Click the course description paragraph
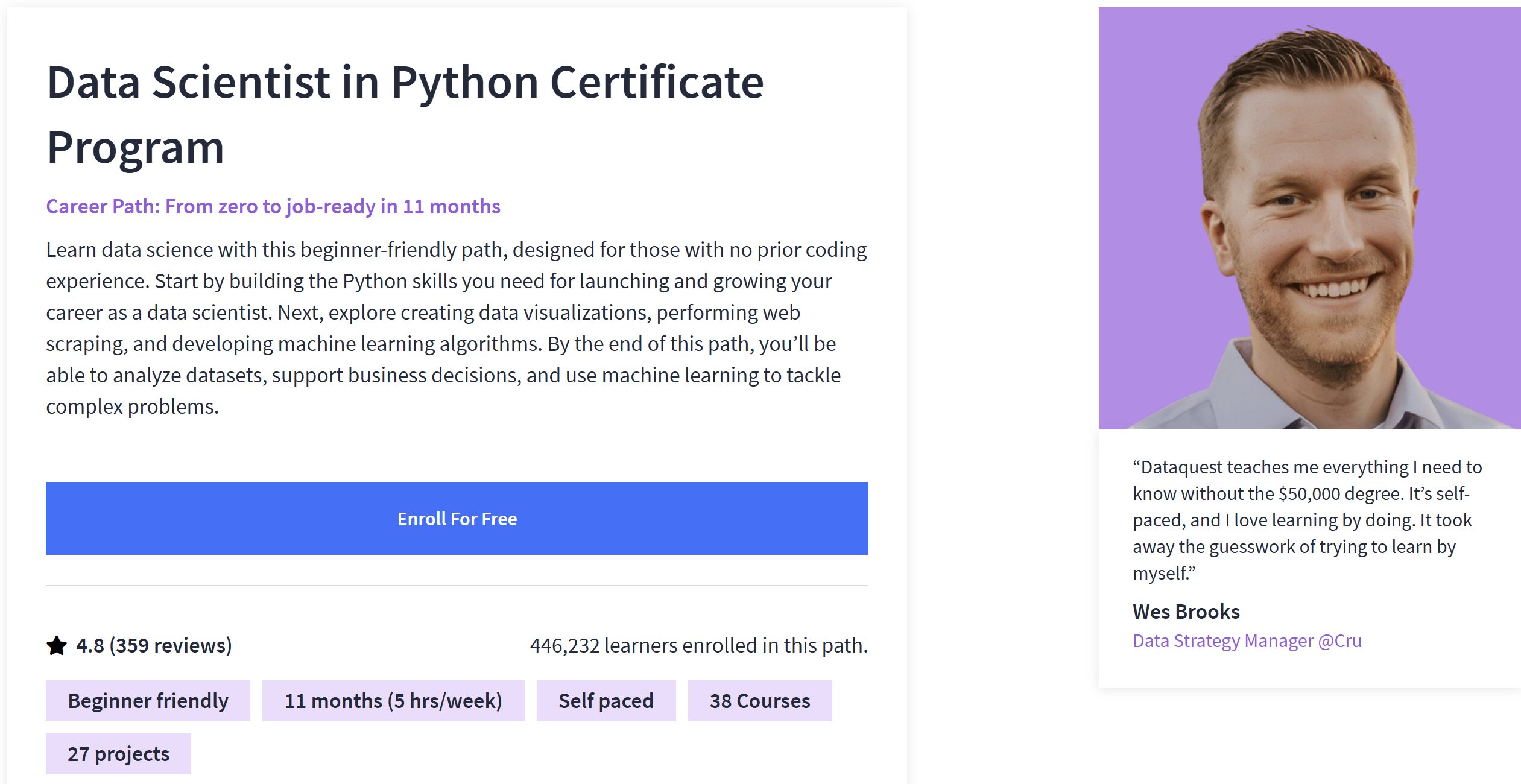The image size is (1521, 784). [457, 328]
